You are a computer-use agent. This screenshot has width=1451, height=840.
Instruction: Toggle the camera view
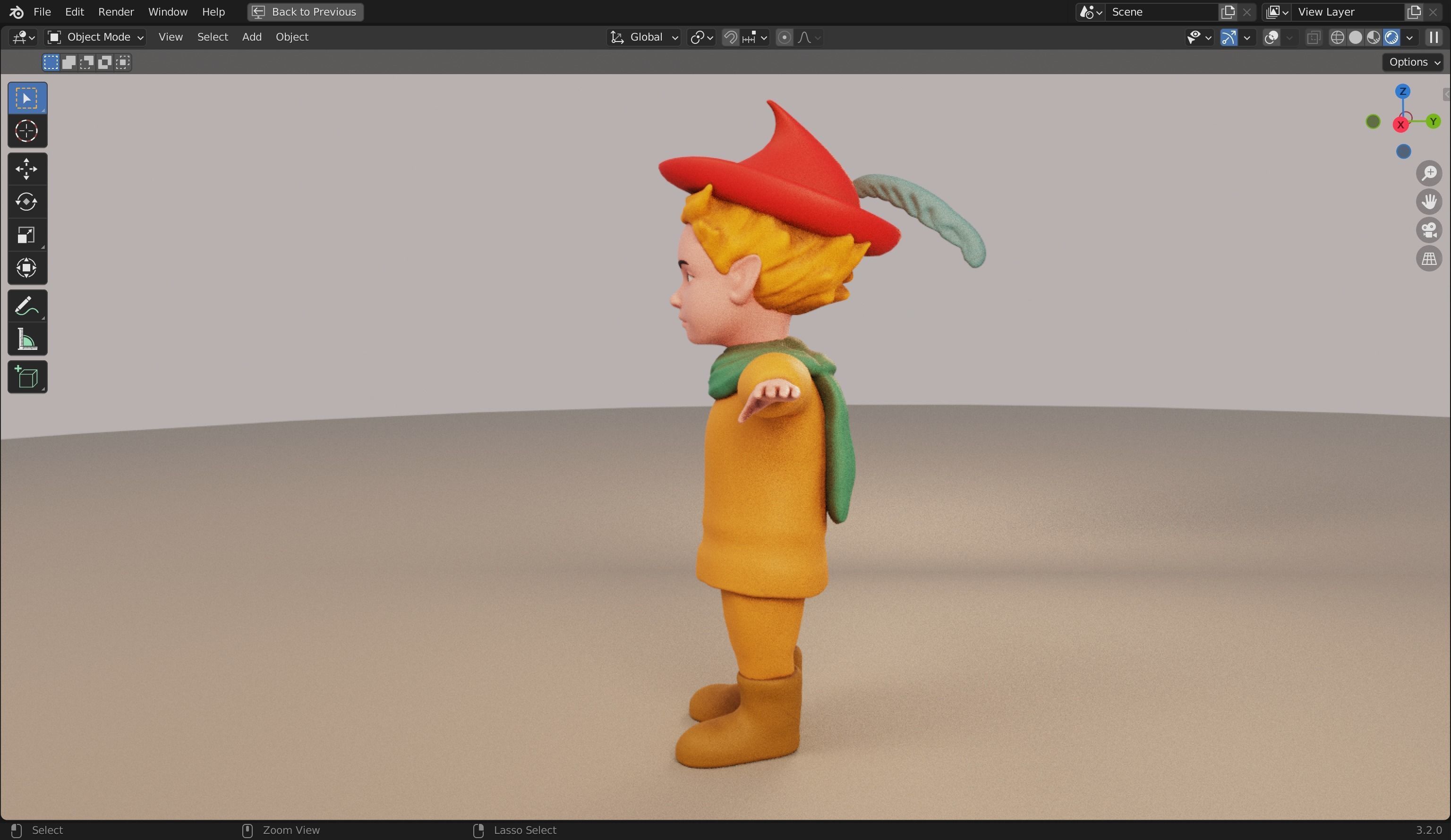point(1429,230)
